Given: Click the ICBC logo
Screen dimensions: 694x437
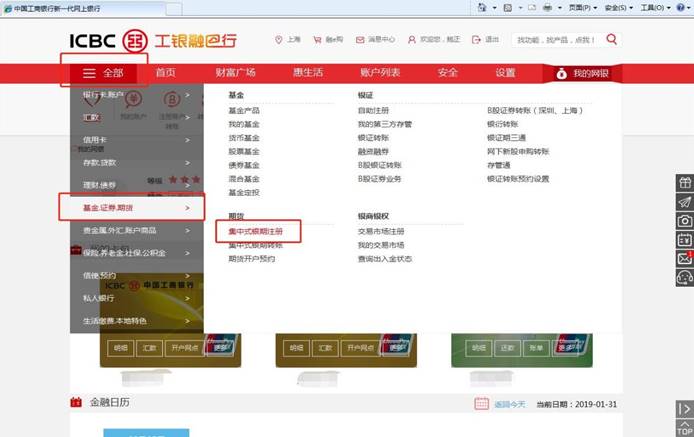Looking at the screenshot, I should [x=108, y=41].
